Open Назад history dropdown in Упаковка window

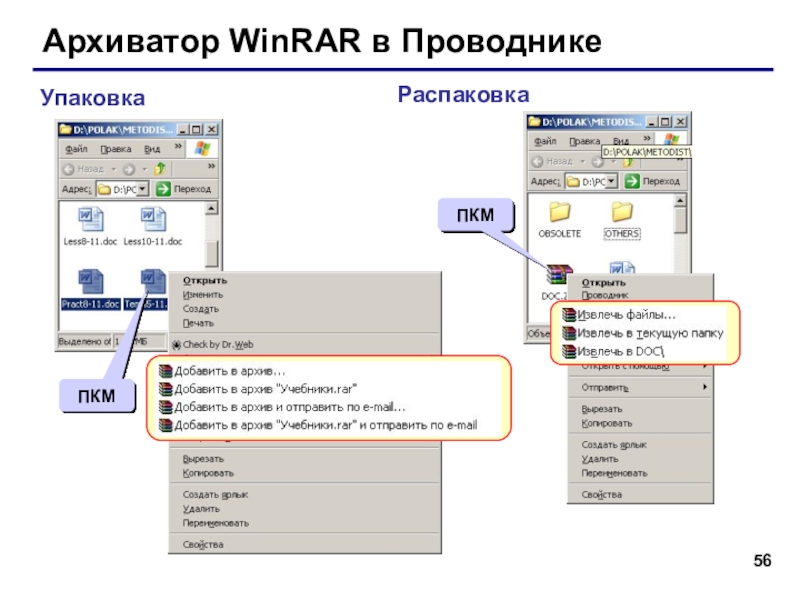114,169
